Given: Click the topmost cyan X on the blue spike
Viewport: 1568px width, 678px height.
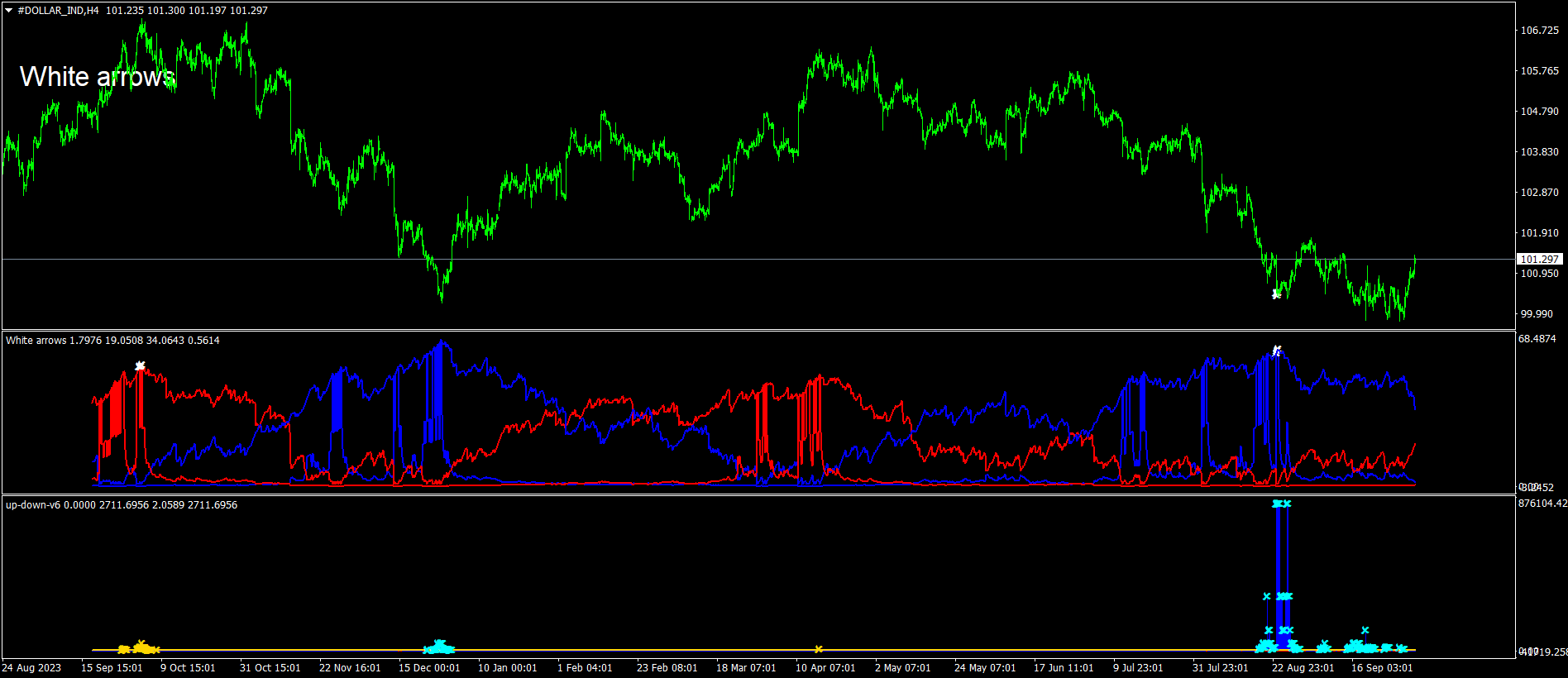Looking at the screenshot, I should pyautogui.click(x=1281, y=504).
